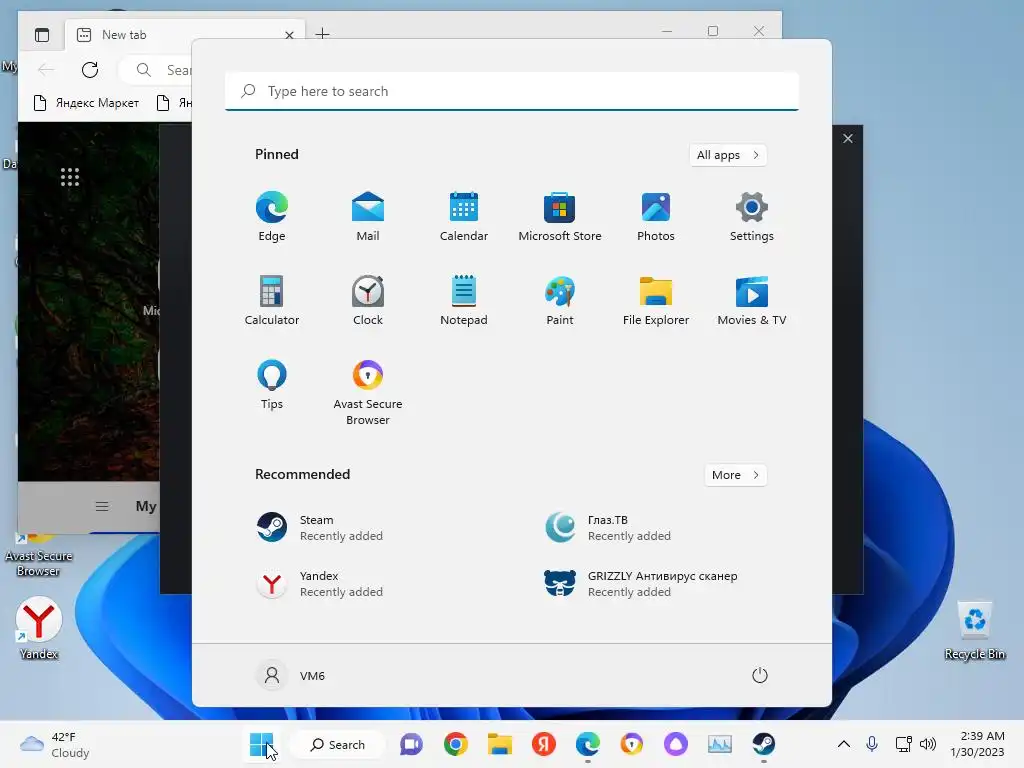Image resolution: width=1024 pixels, height=768 pixels.
Task: Reload the browser page
Action: 90,70
